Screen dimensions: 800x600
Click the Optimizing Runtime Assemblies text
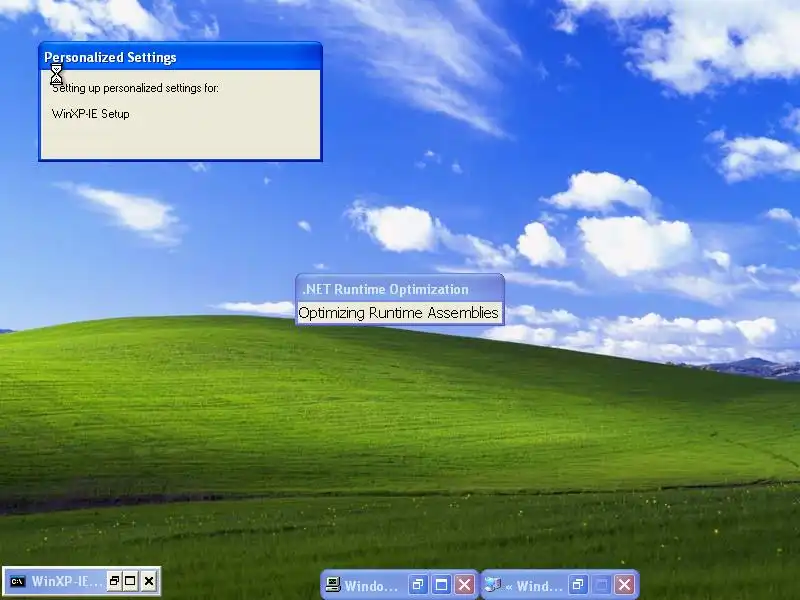tap(398, 313)
